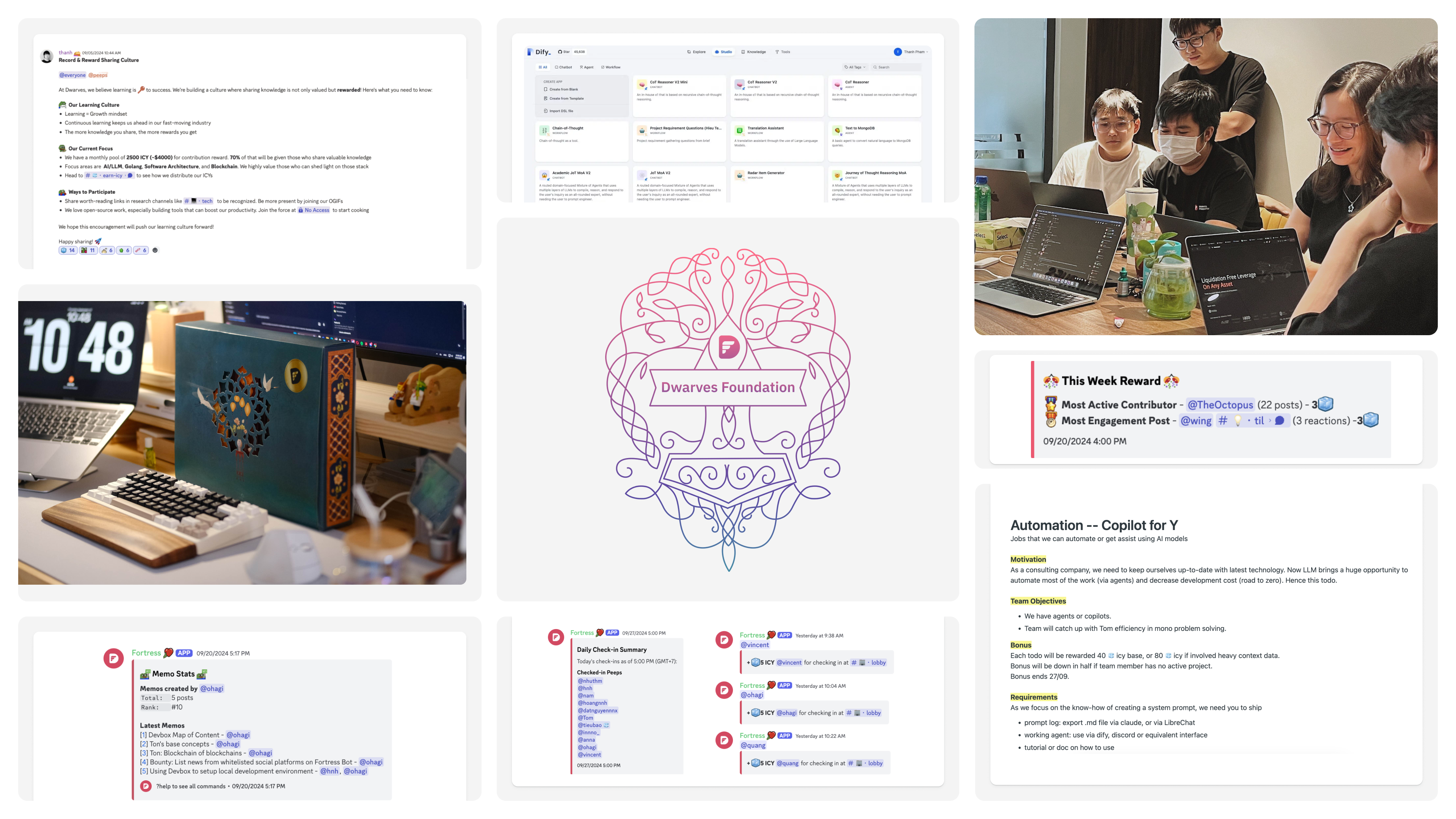Click the @wing mention in This Week Reward

(1196, 420)
